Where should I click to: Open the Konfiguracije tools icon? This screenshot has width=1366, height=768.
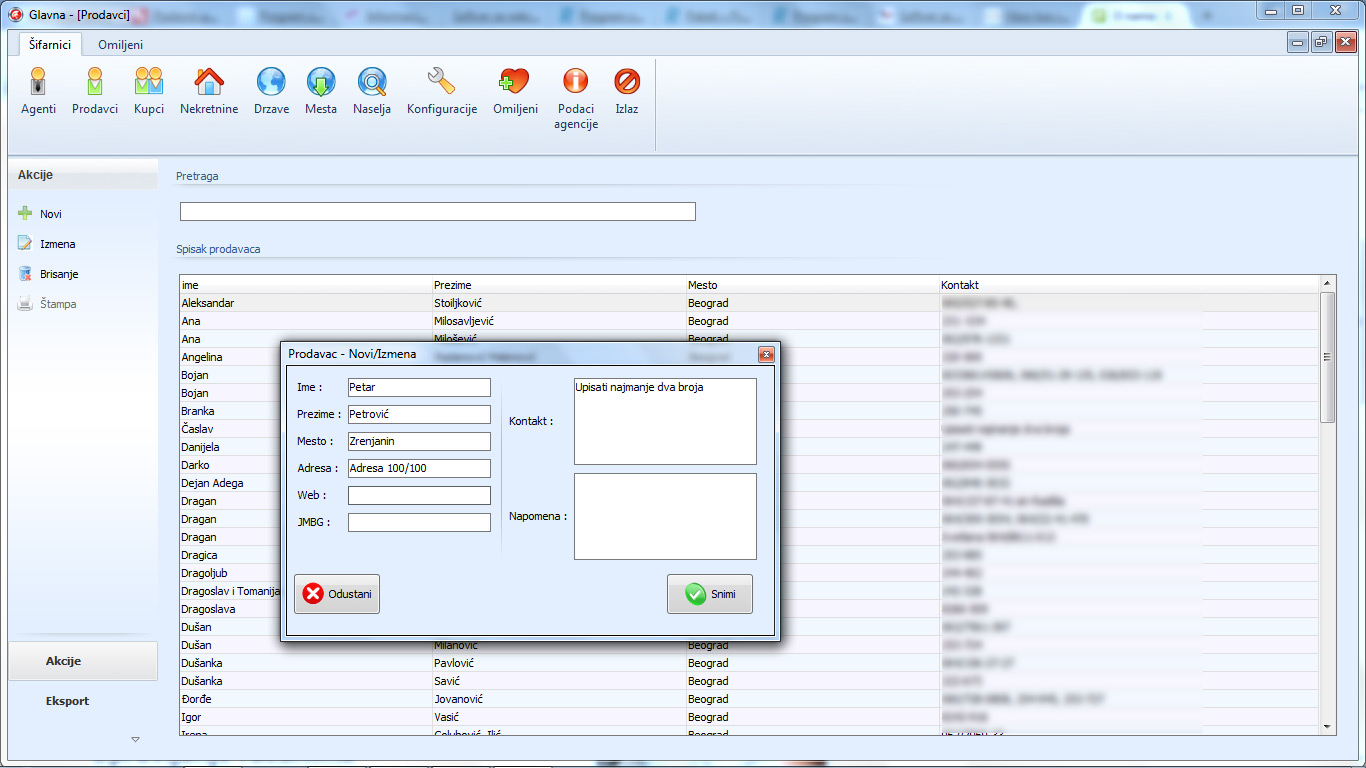tap(441, 82)
